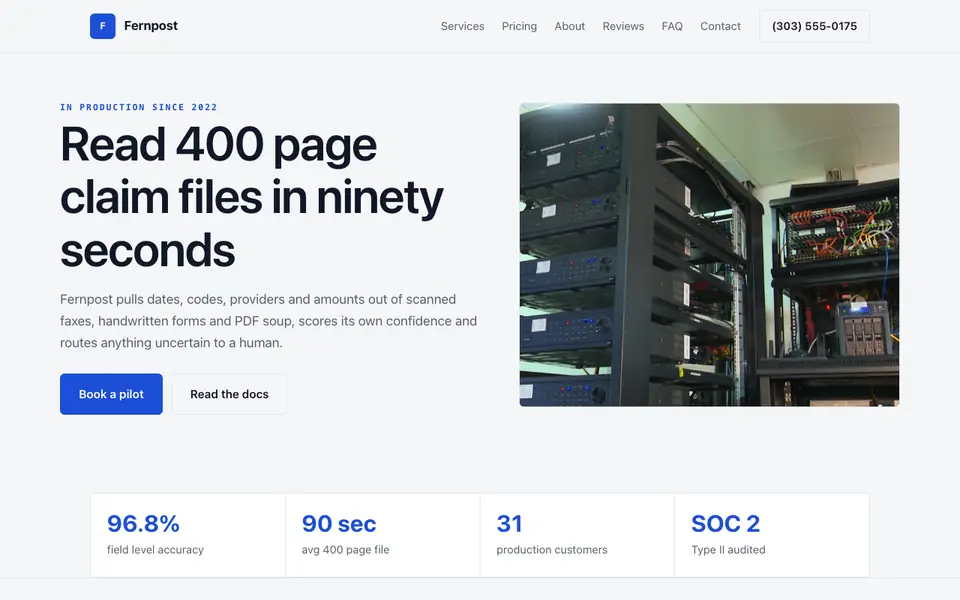
Task: Jump to the Reviews section
Action: (623, 26)
